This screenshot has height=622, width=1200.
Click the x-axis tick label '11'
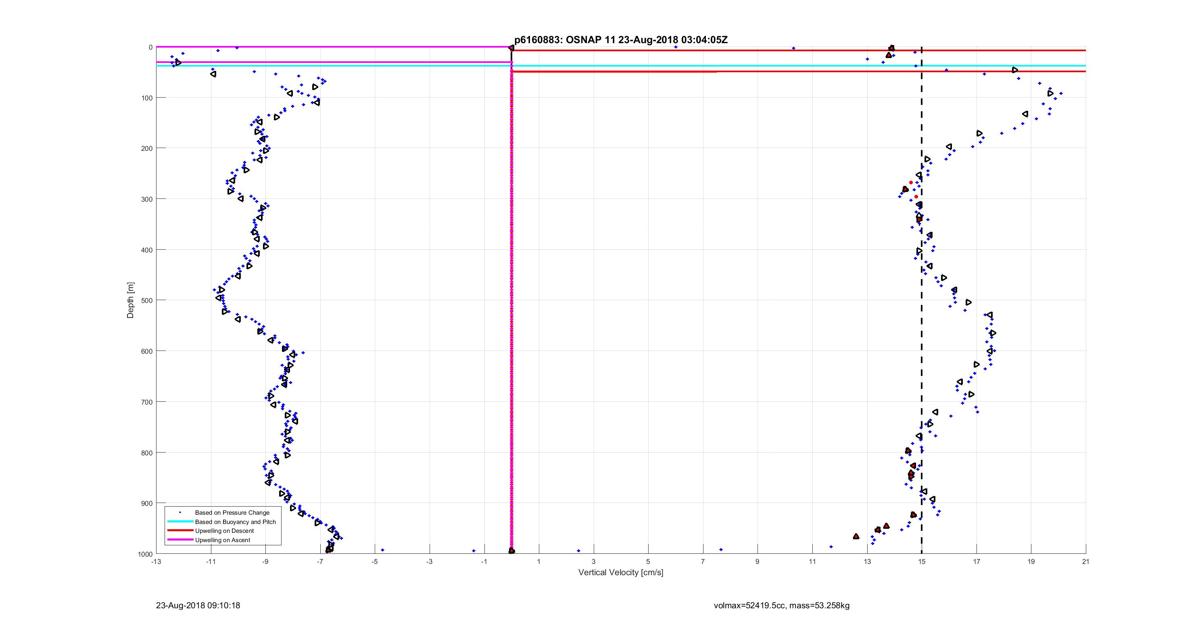812,561
